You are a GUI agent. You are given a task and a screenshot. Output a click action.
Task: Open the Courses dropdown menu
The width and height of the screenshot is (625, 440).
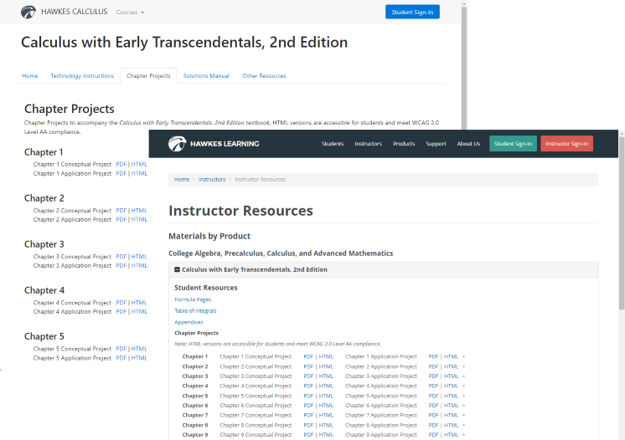(x=129, y=12)
